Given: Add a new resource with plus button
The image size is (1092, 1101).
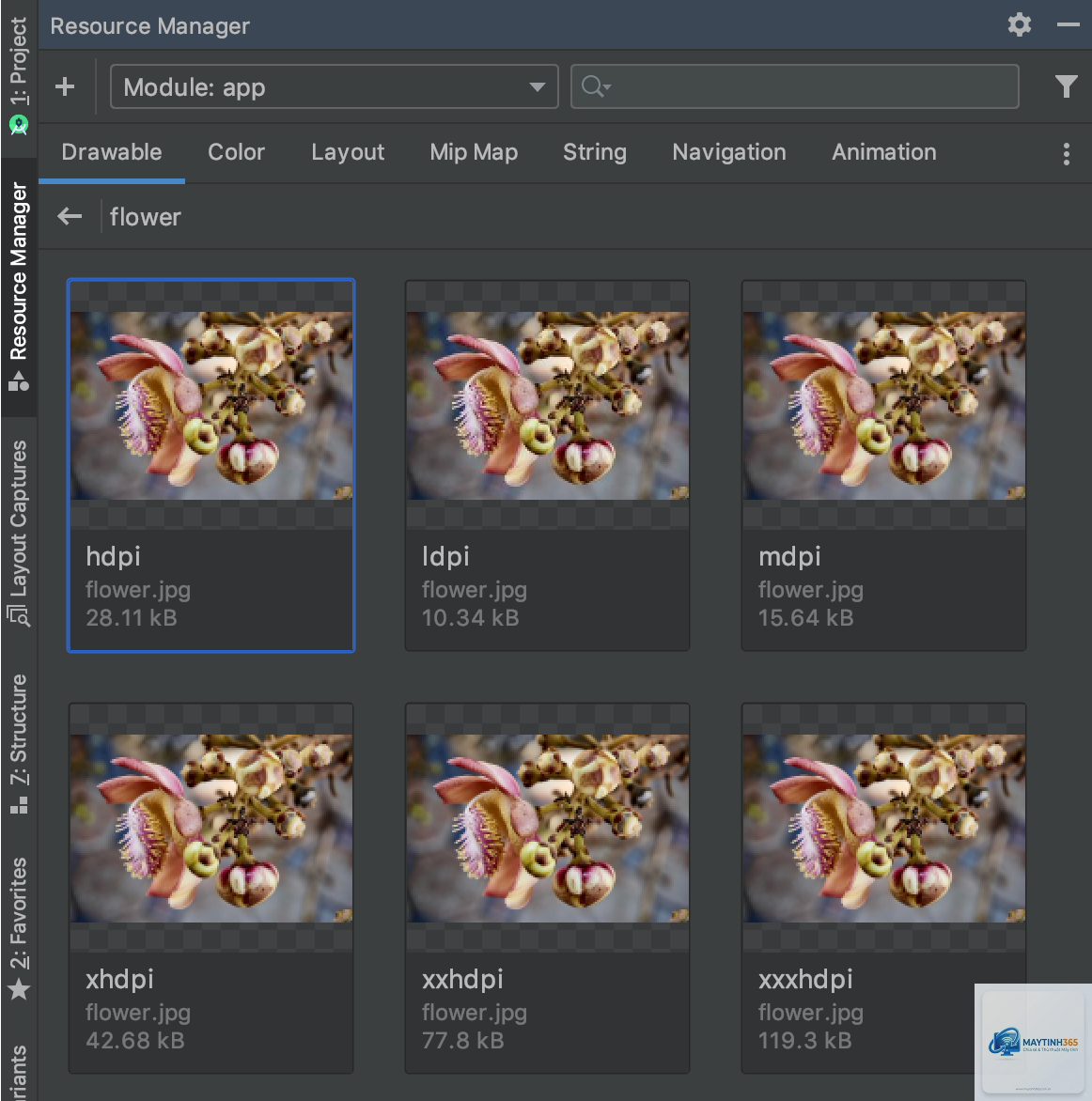Looking at the screenshot, I should pos(65,86).
